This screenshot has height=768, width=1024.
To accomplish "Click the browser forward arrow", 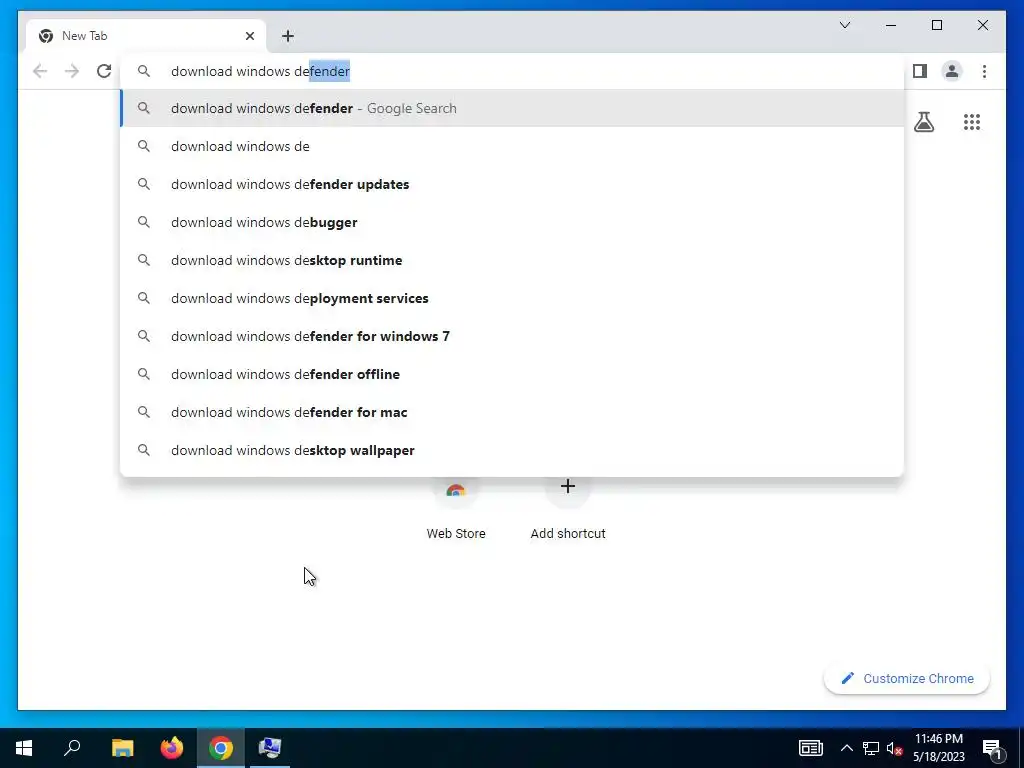I will point(72,71).
